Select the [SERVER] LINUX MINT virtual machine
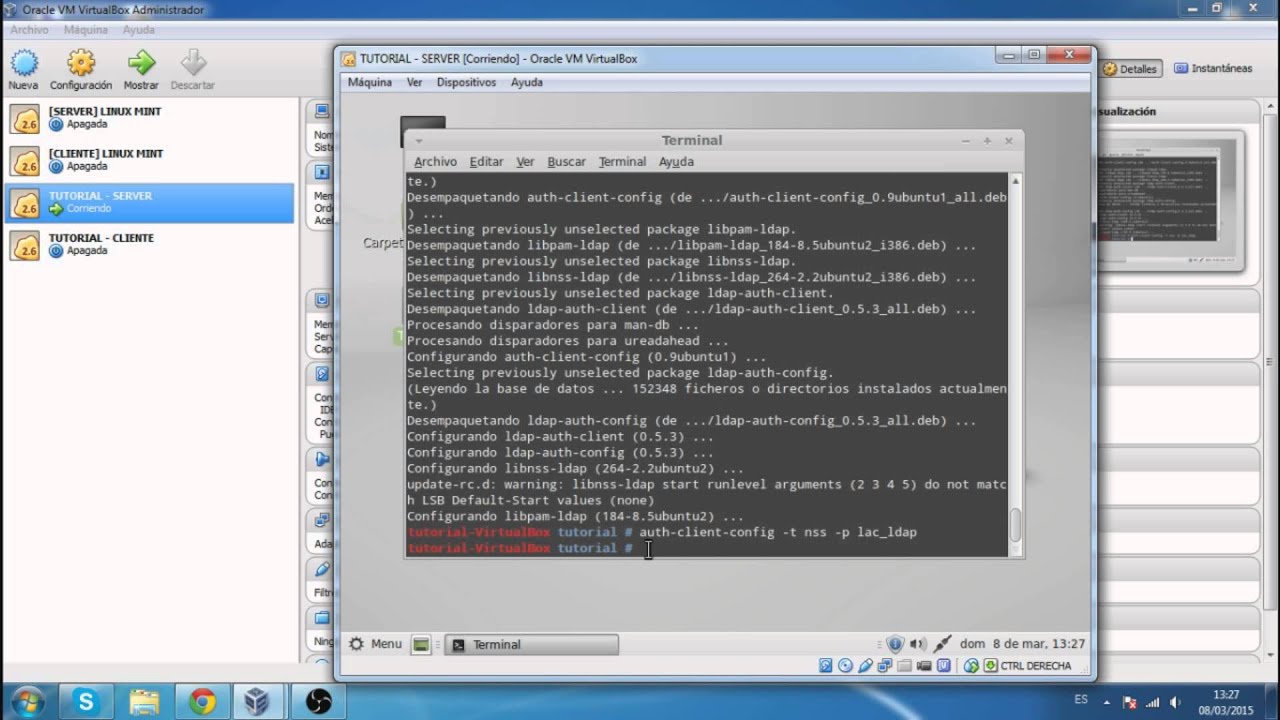 [x=149, y=118]
